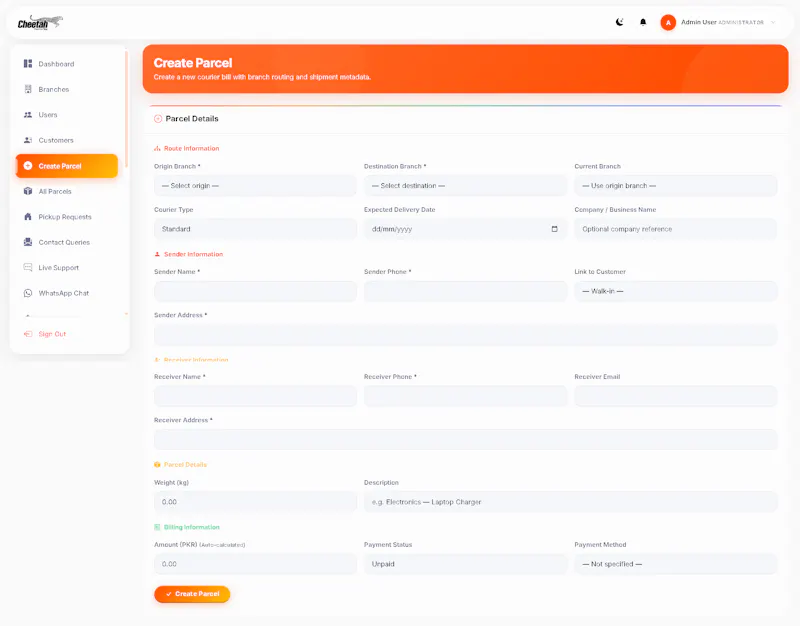Click the Amount (PKR) field

(255, 564)
